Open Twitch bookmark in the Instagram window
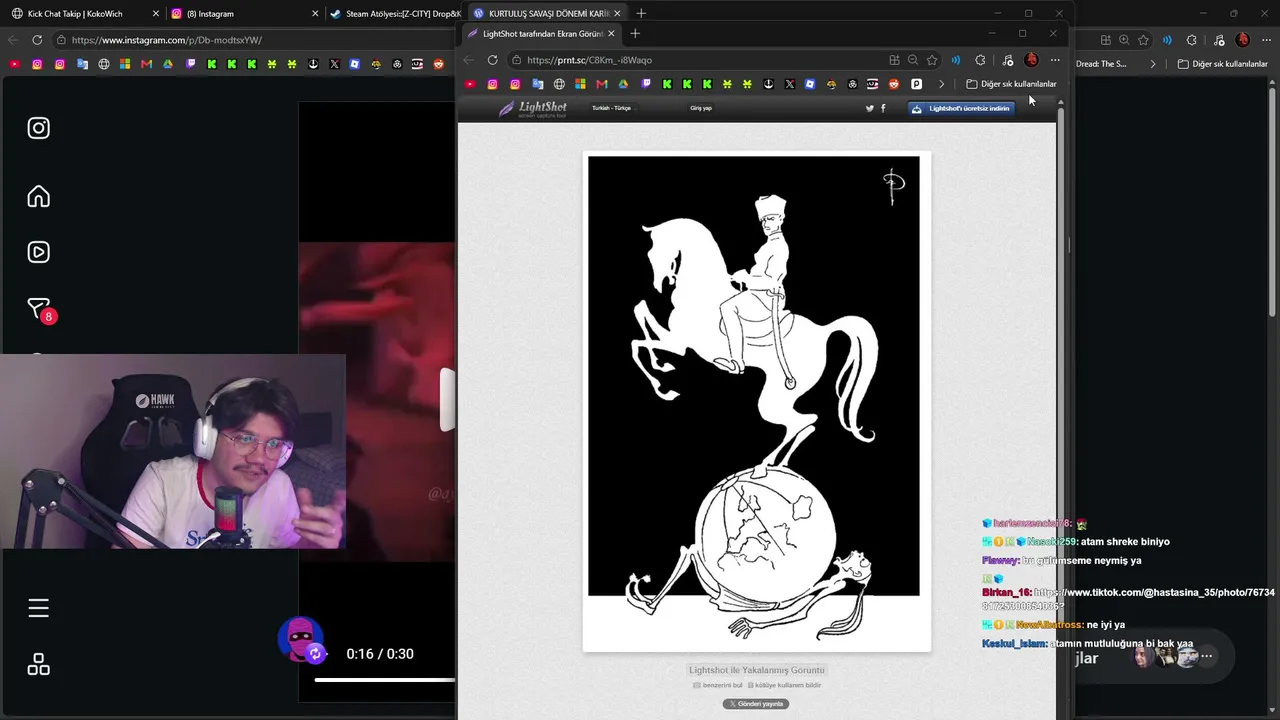The image size is (1280, 720). (x=189, y=64)
